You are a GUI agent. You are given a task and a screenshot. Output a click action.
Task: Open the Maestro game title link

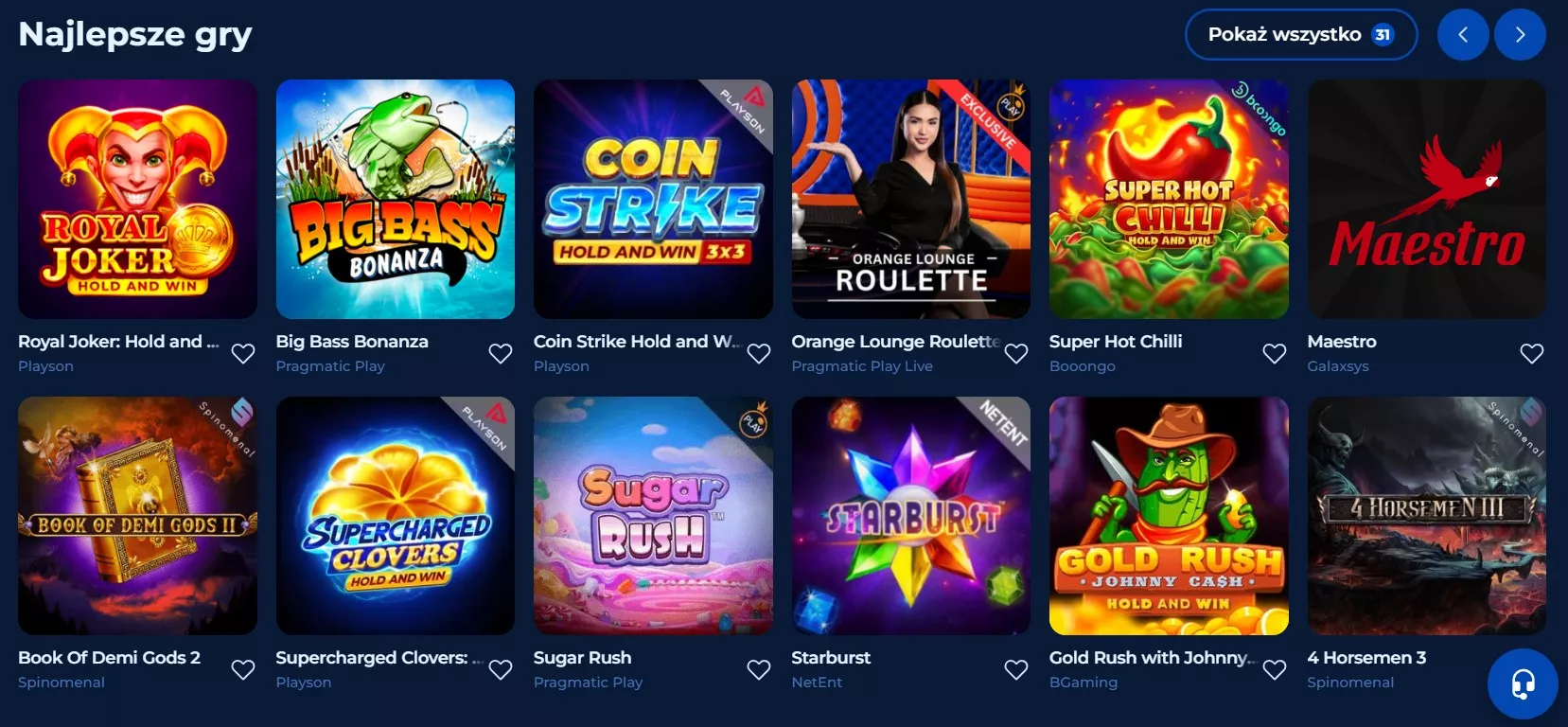point(1342,342)
